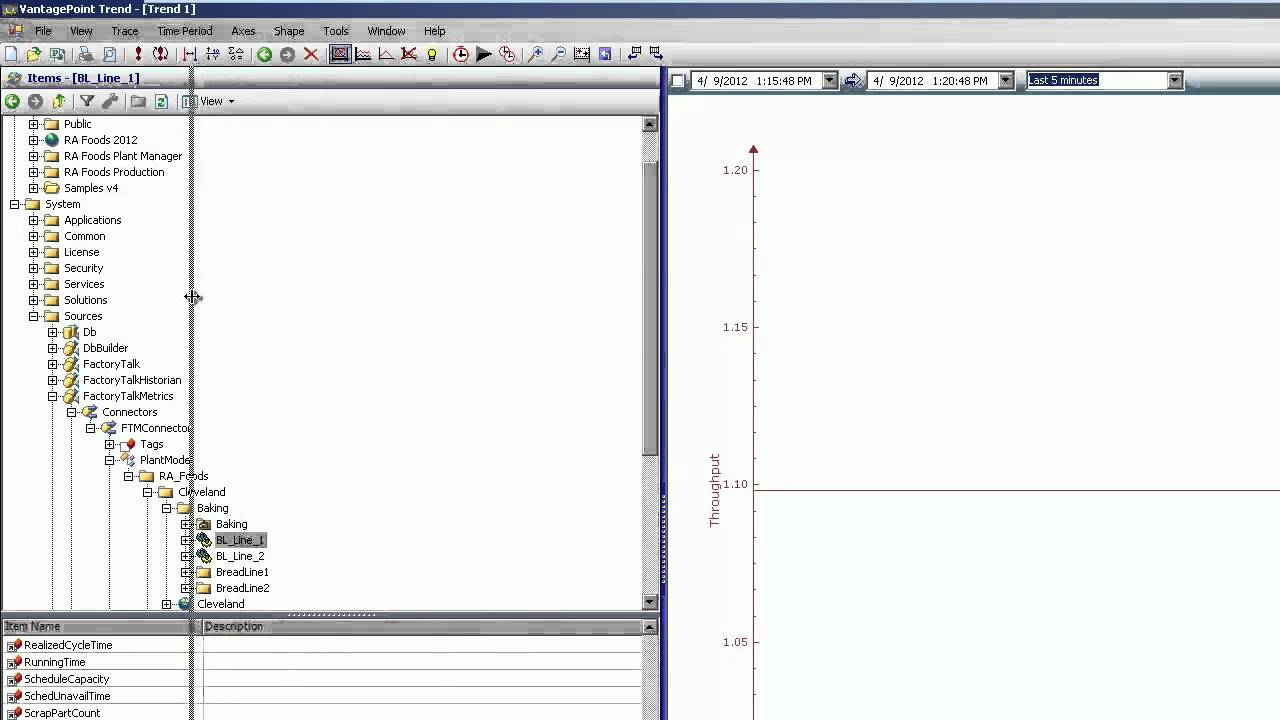The image size is (1280, 720).
Task: Click the grey forward arrow in Items panel
Action: pyautogui.click(x=35, y=101)
